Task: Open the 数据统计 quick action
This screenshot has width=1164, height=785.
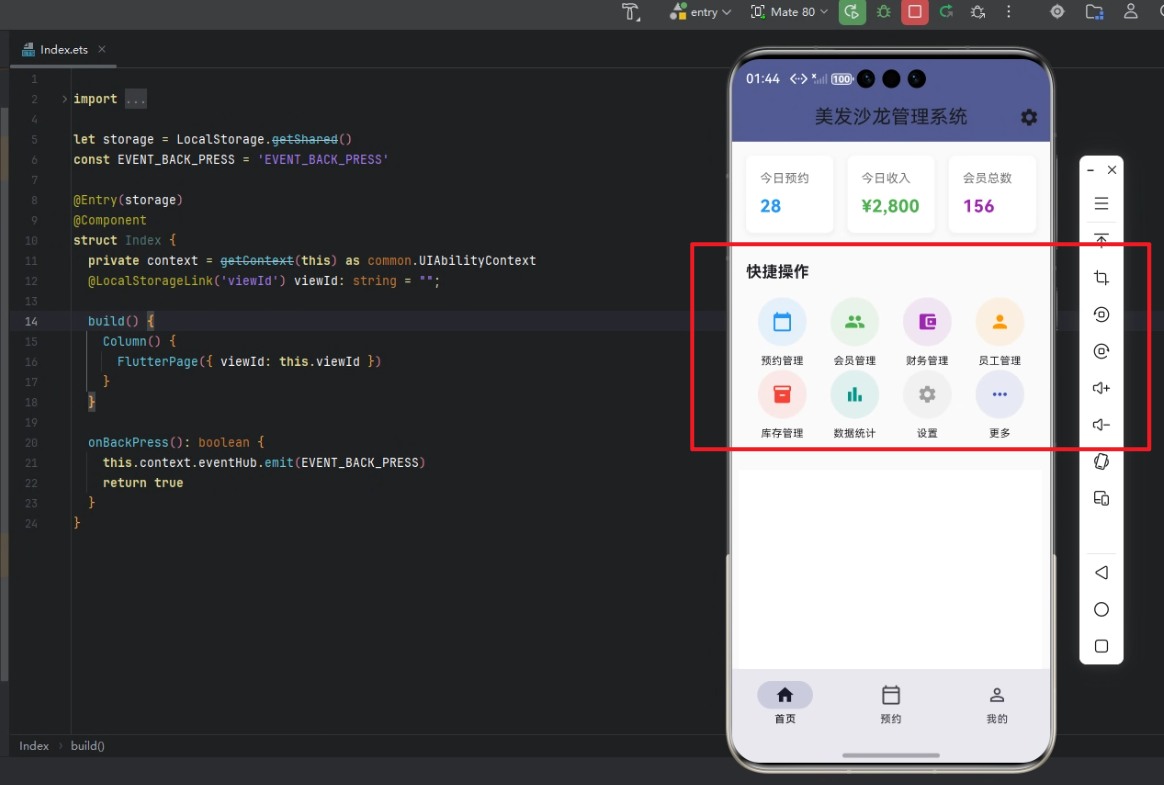Action: (854, 405)
